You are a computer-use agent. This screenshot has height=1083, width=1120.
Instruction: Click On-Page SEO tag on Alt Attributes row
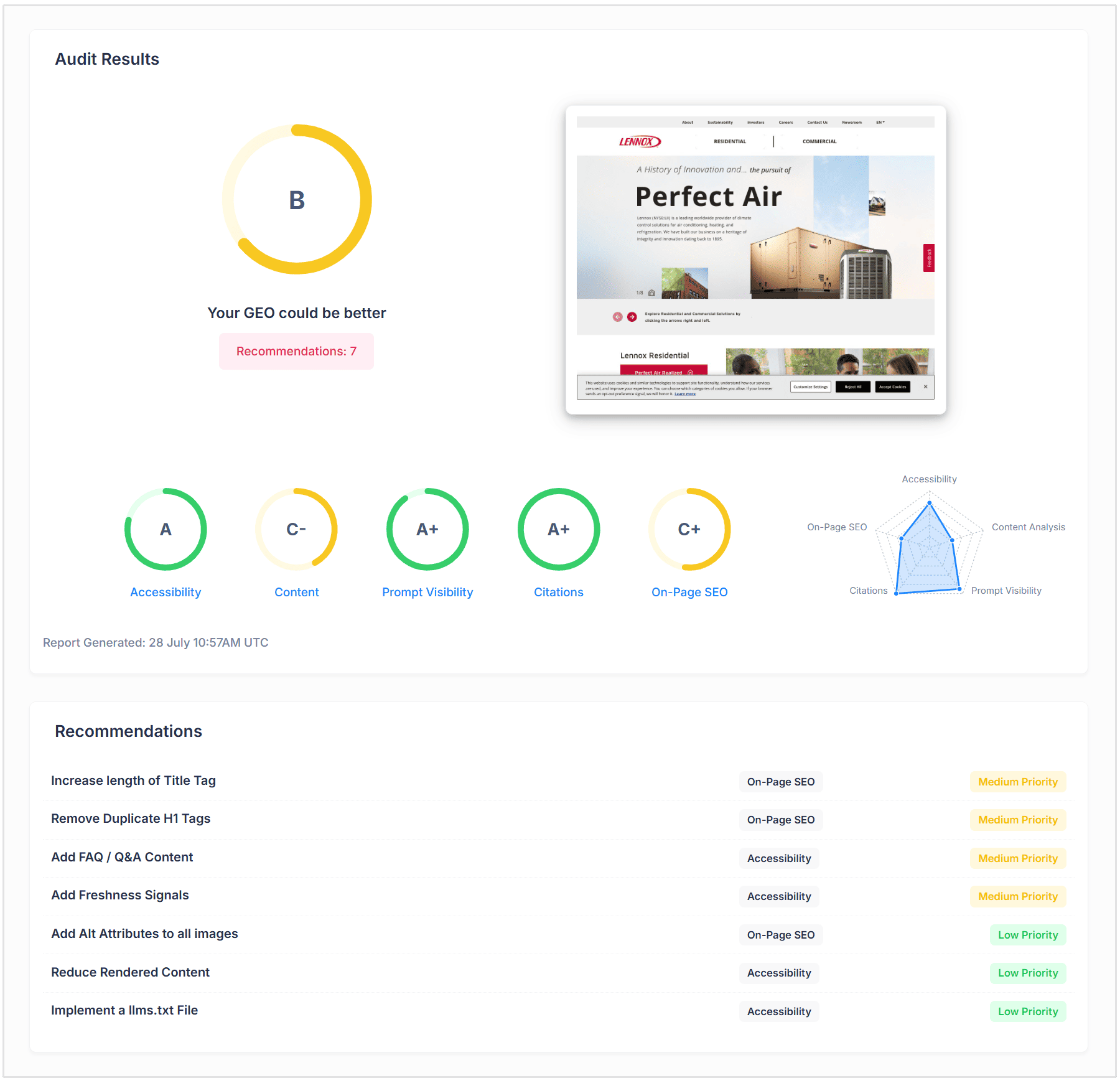click(780, 935)
